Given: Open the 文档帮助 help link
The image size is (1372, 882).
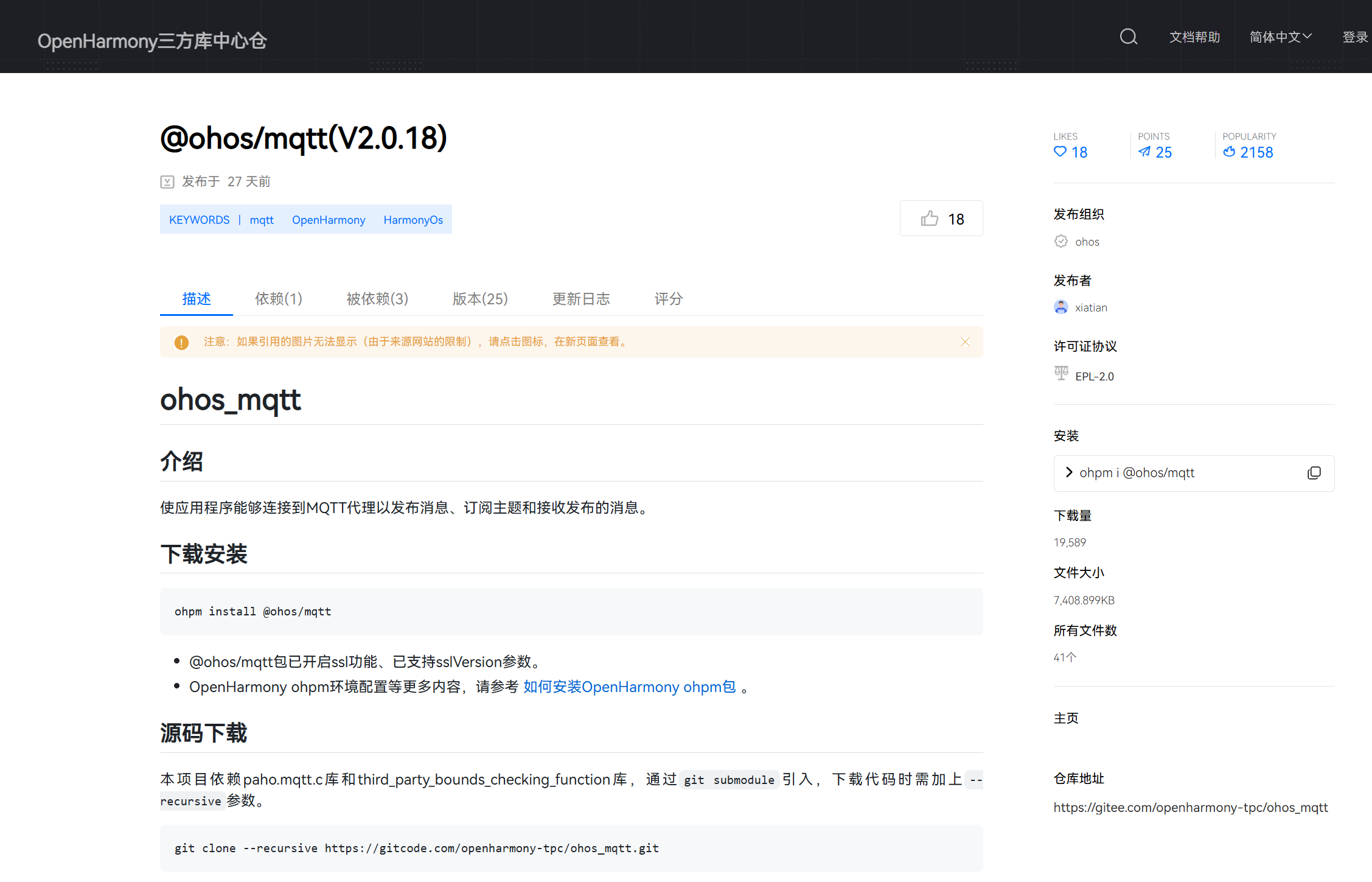Looking at the screenshot, I should pyautogui.click(x=1194, y=37).
